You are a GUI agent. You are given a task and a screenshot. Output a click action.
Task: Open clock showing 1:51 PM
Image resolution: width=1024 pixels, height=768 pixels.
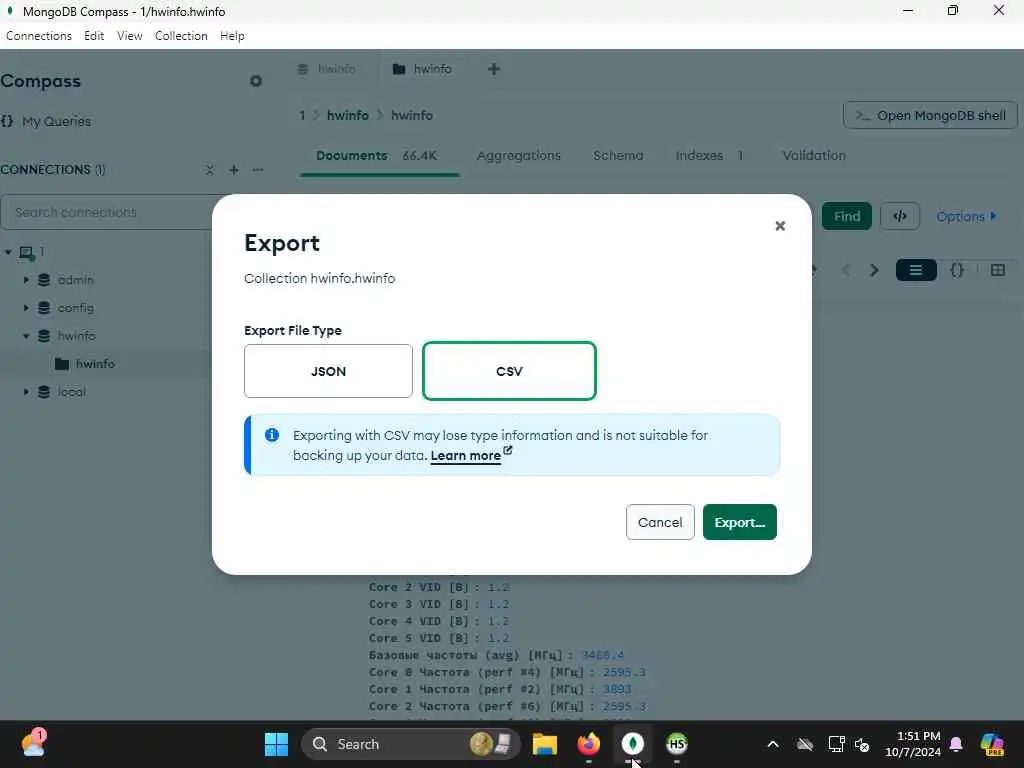(912, 744)
